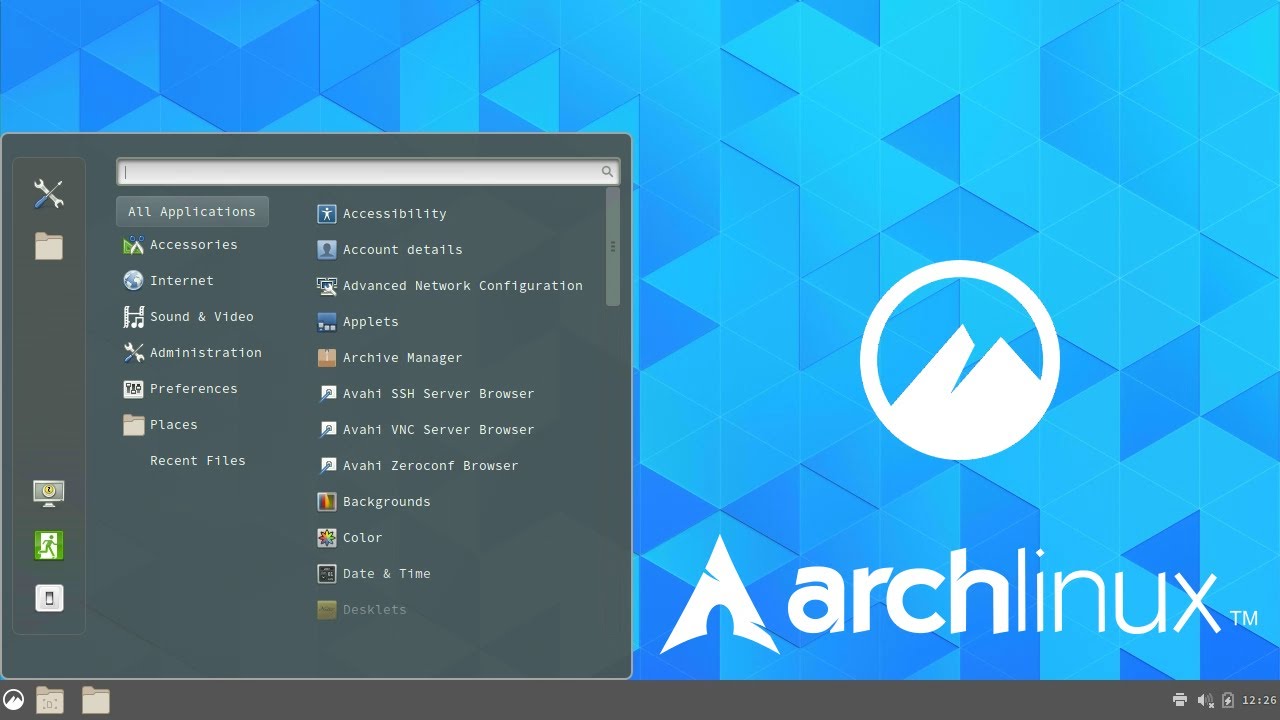The image size is (1280, 720).
Task: Open the Applets icon
Action: coord(327,321)
